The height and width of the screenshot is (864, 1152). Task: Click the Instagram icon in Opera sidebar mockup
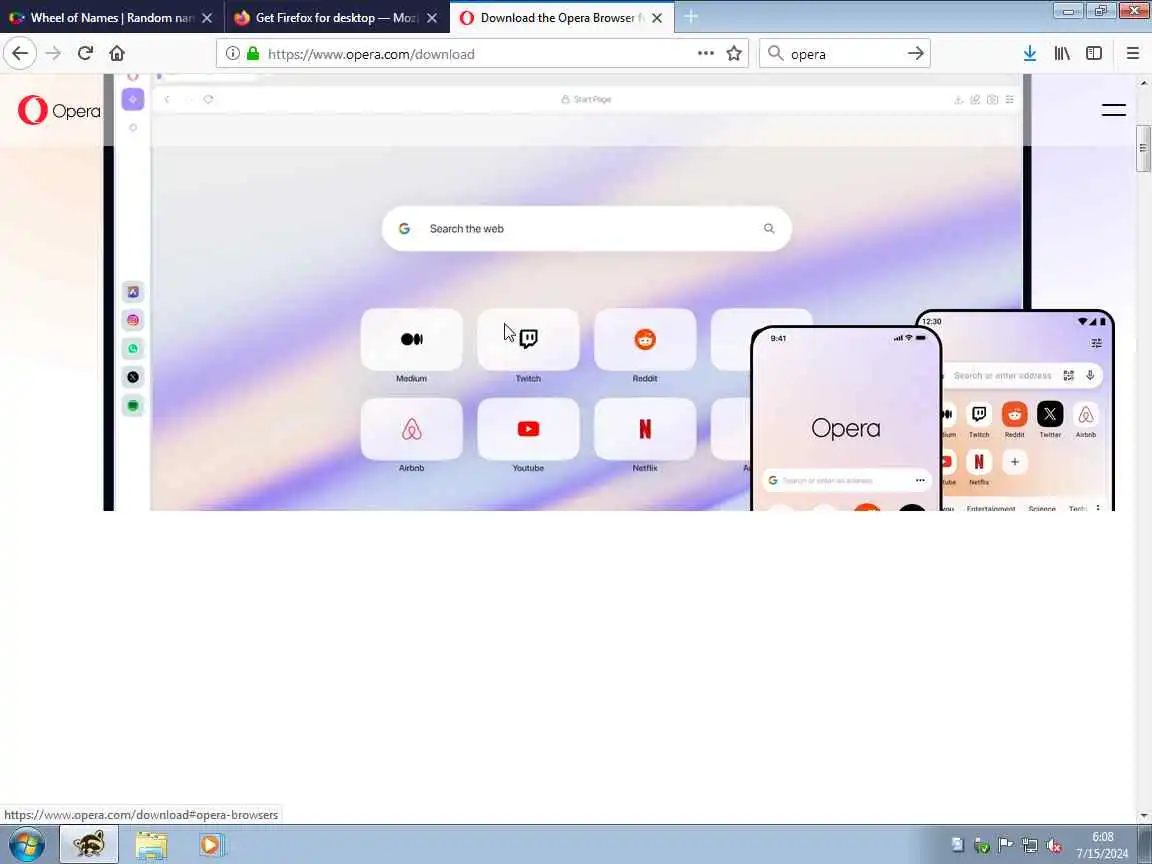pos(133,320)
